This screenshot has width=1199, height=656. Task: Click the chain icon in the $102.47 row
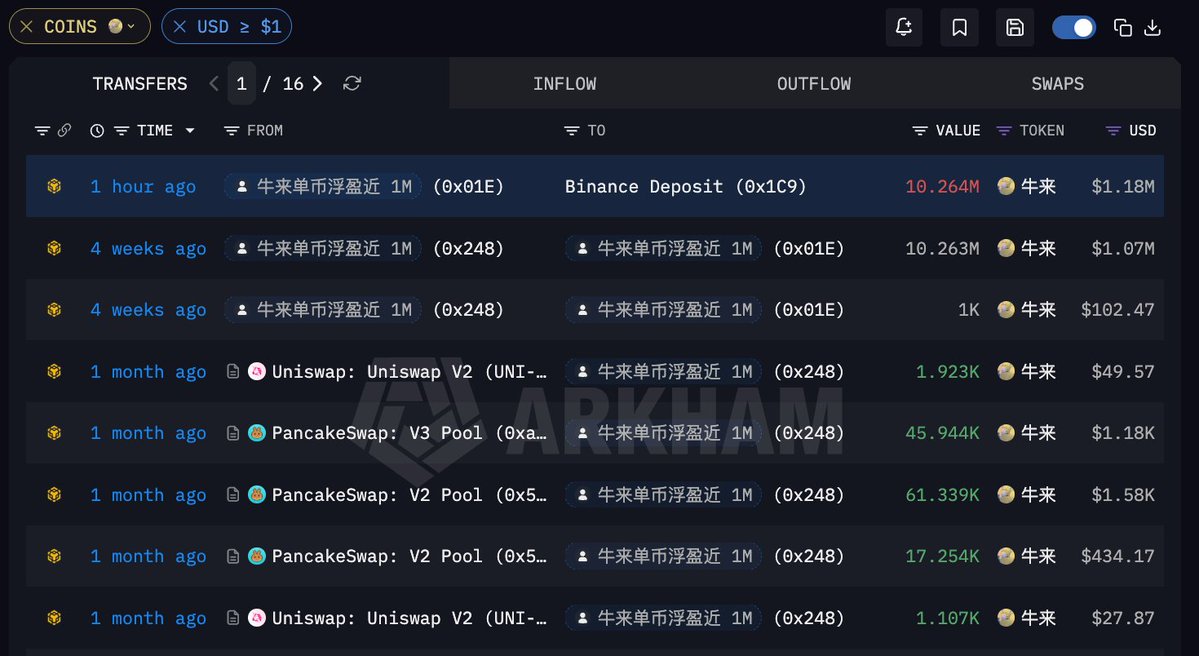click(54, 309)
